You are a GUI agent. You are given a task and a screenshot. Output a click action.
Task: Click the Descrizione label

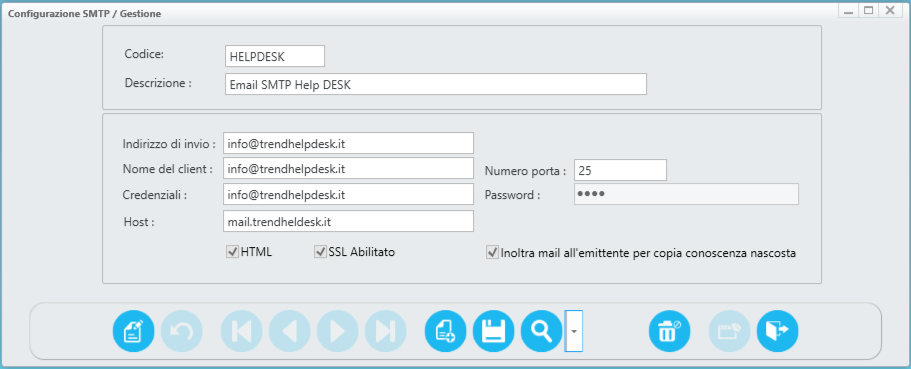click(158, 83)
